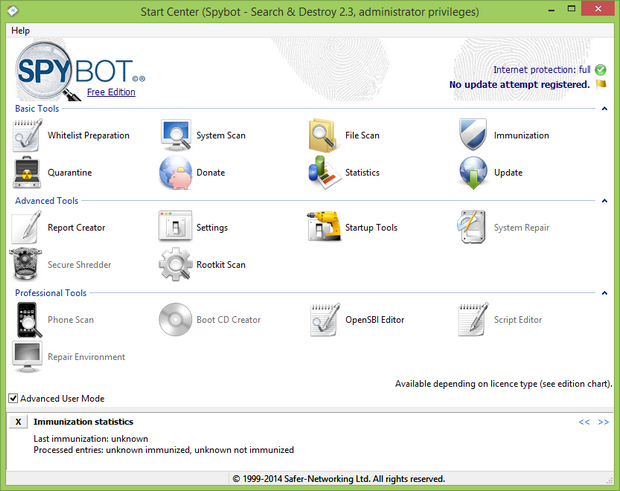The height and width of the screenshot is (491, 620).
Task: Click the Whitelist Preparation label
Action: click(x=89, y=135)
